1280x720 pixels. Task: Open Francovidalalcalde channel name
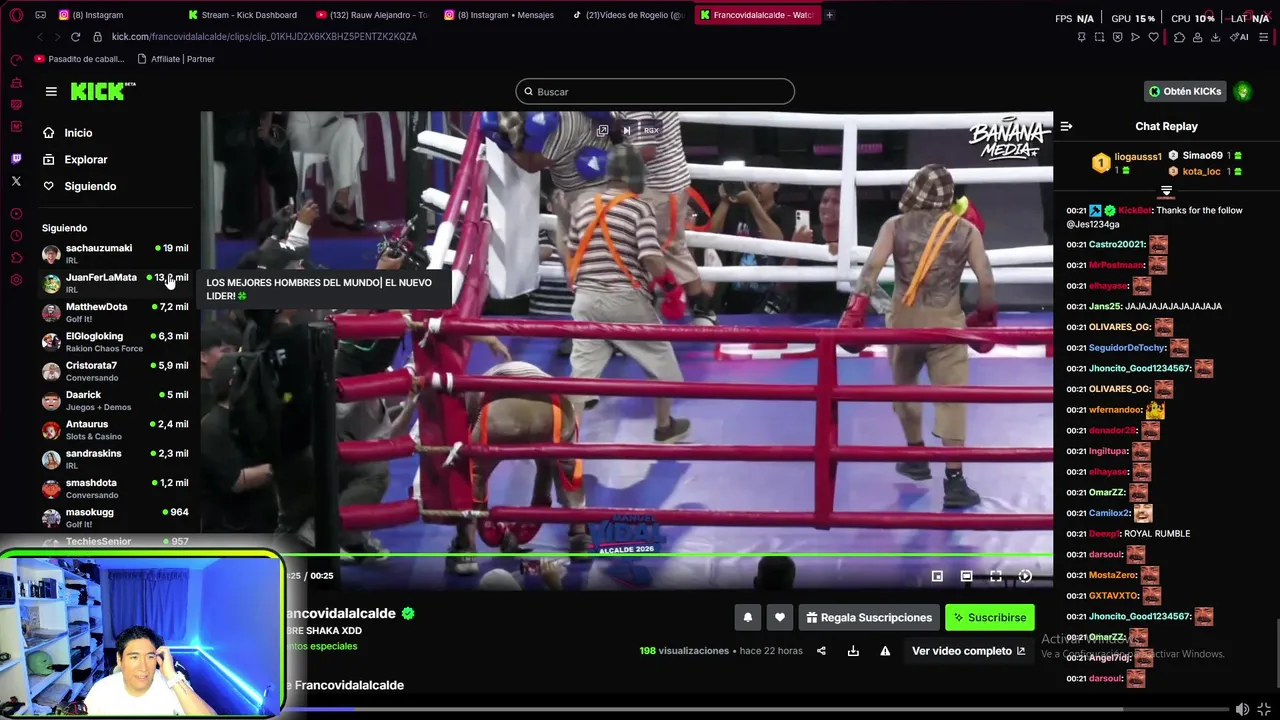(x=340, y=613)
